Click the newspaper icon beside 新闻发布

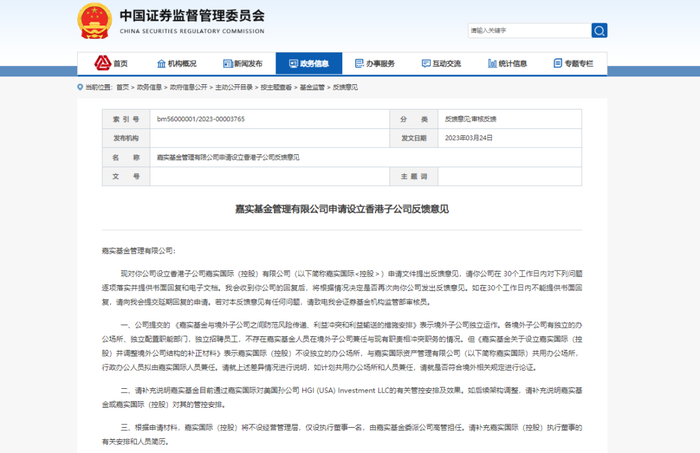[x=228, y=63]
